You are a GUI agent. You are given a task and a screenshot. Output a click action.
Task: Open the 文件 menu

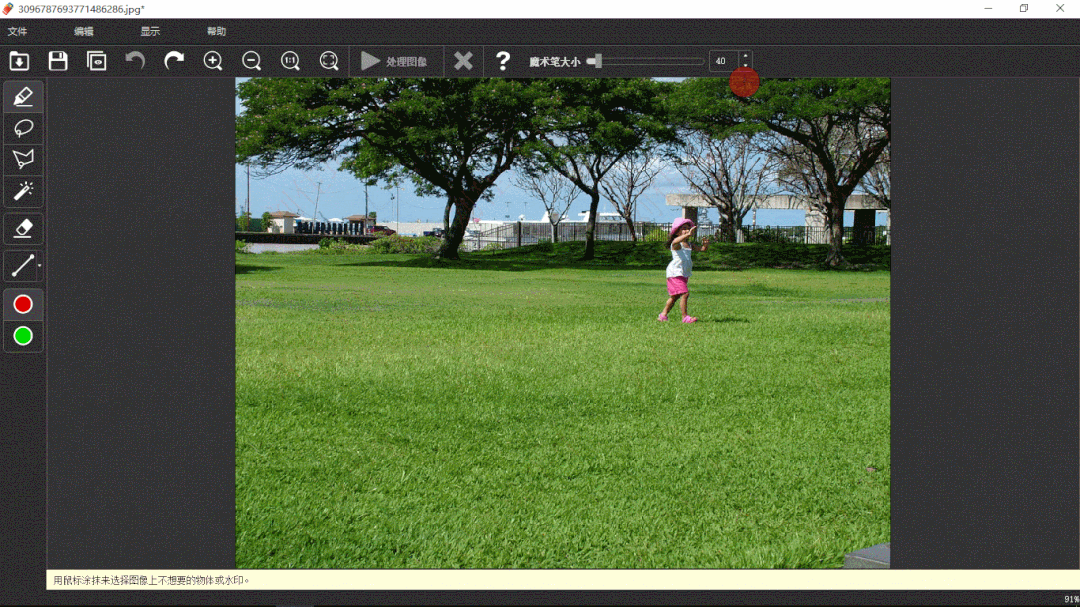pyautogui.click(x=17, y=32)
